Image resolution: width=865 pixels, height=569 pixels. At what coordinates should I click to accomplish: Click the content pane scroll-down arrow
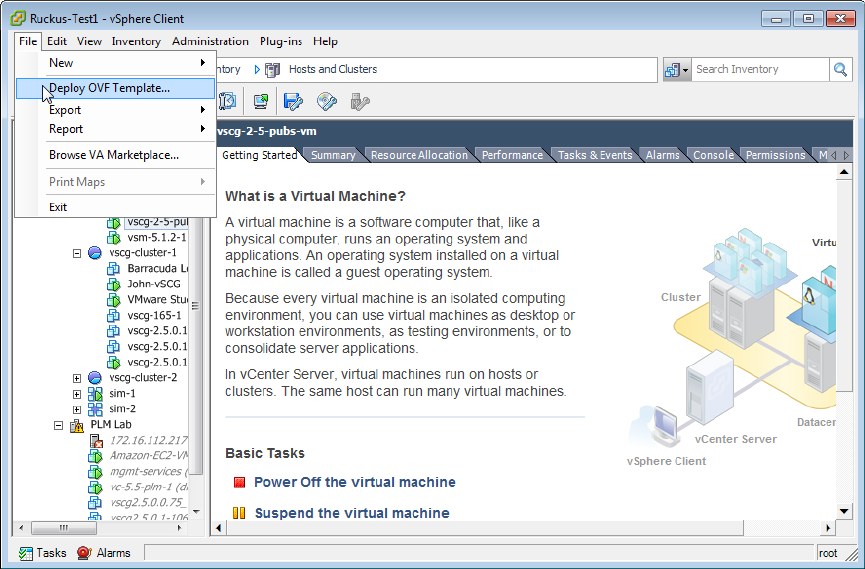pos(844,511)
